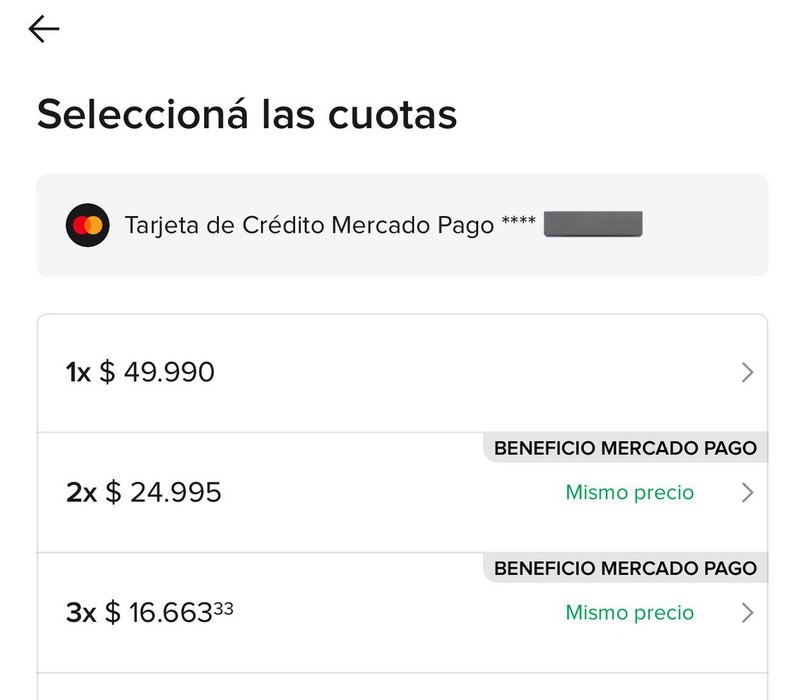Image resolution: width=805 pixels, height=700 pixels.
Task: Tap the chevron on the 3x row
Action: 747,613
